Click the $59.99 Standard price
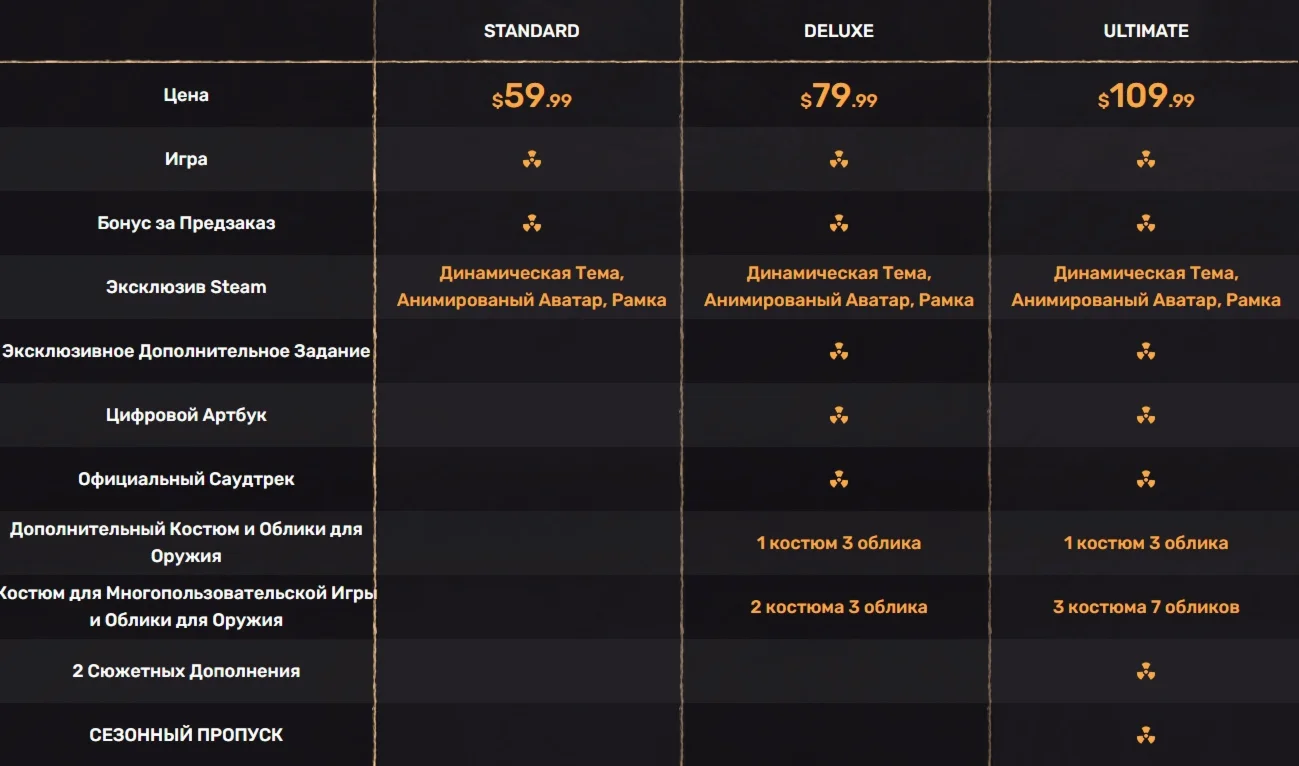Viewport: 1299px width, 766px height. (x=532, y=96)
